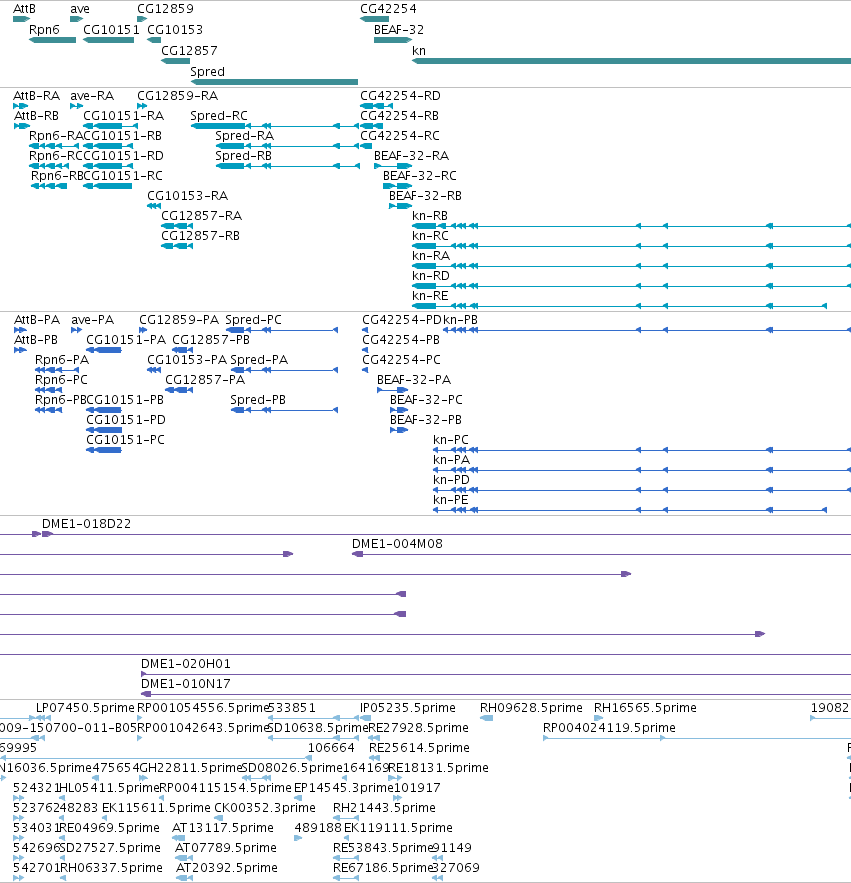Screen dimensions: 851x883
Task: Open EST CK00352.3prime
Action: [217, 818]
